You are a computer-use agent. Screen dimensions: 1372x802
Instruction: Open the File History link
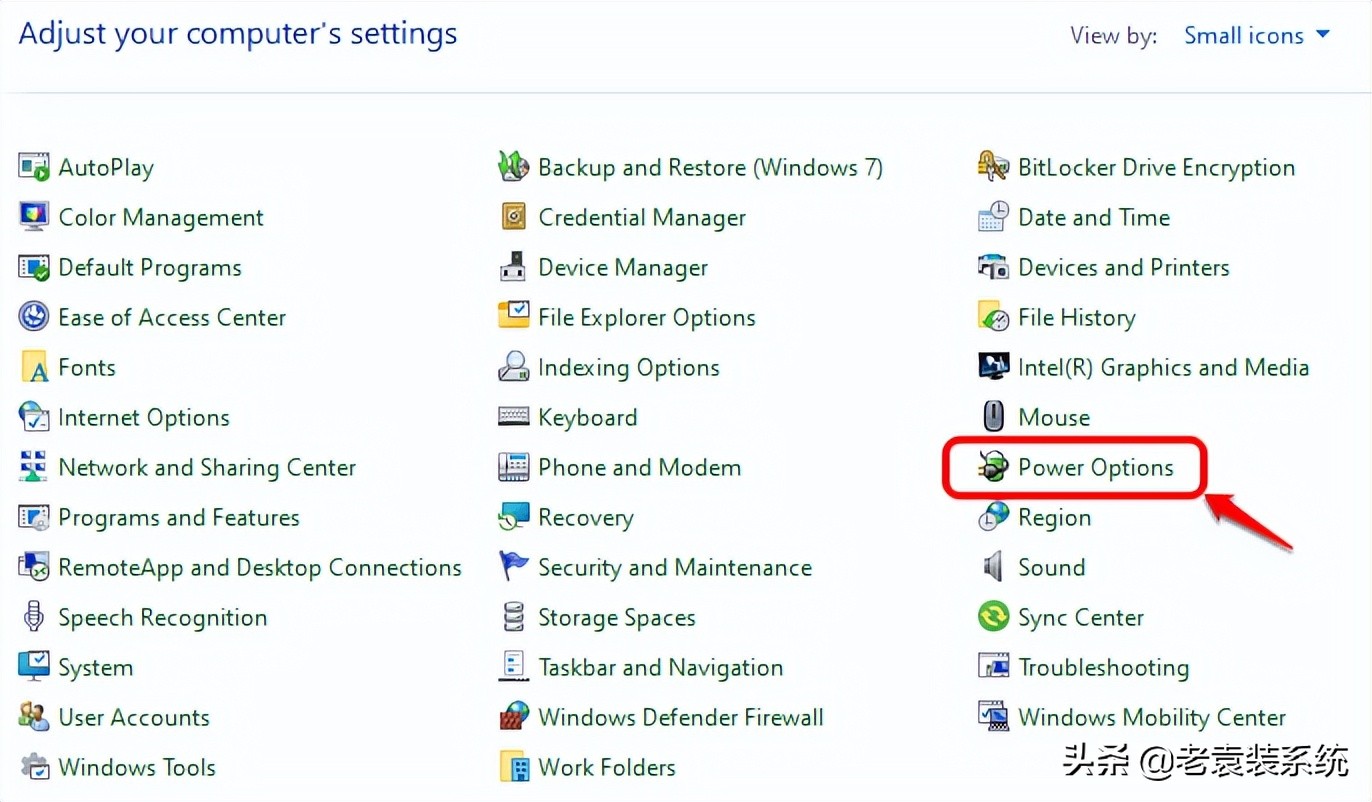[1076, 318]
